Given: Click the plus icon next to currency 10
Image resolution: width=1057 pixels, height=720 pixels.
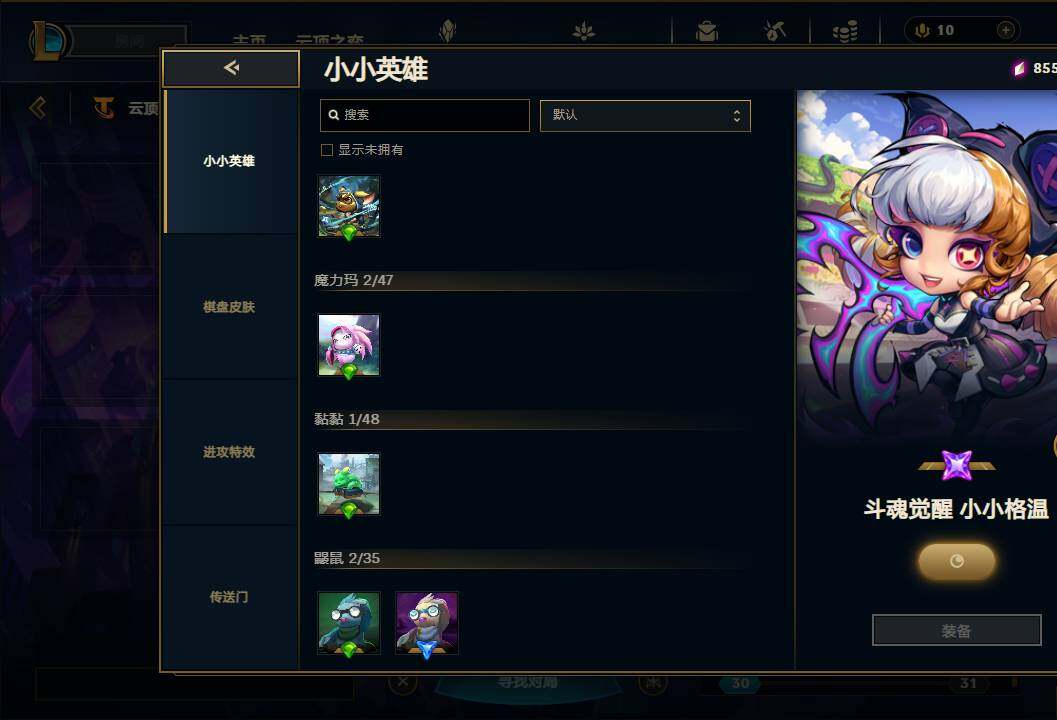Looking at the screenshot, I should coord(1005,30).
